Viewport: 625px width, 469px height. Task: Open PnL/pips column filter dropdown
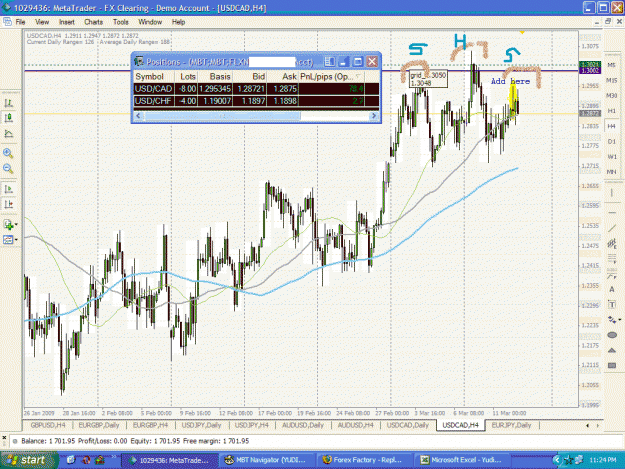coord(359,77)
